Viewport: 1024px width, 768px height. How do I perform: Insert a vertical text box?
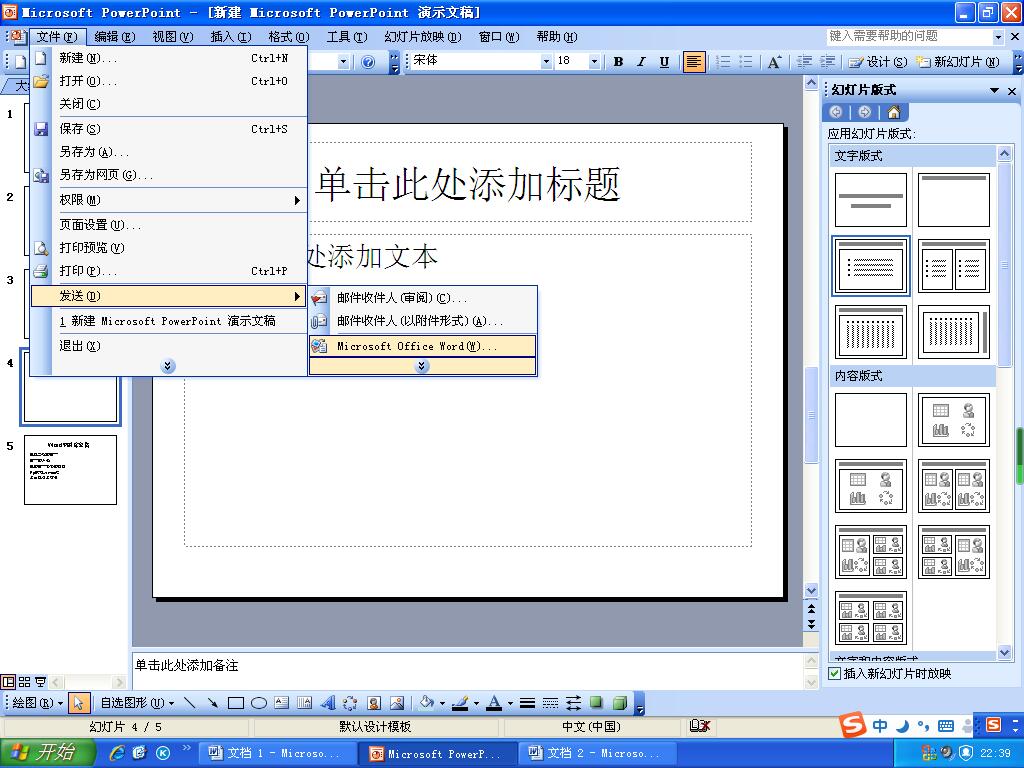click(304, 703)
